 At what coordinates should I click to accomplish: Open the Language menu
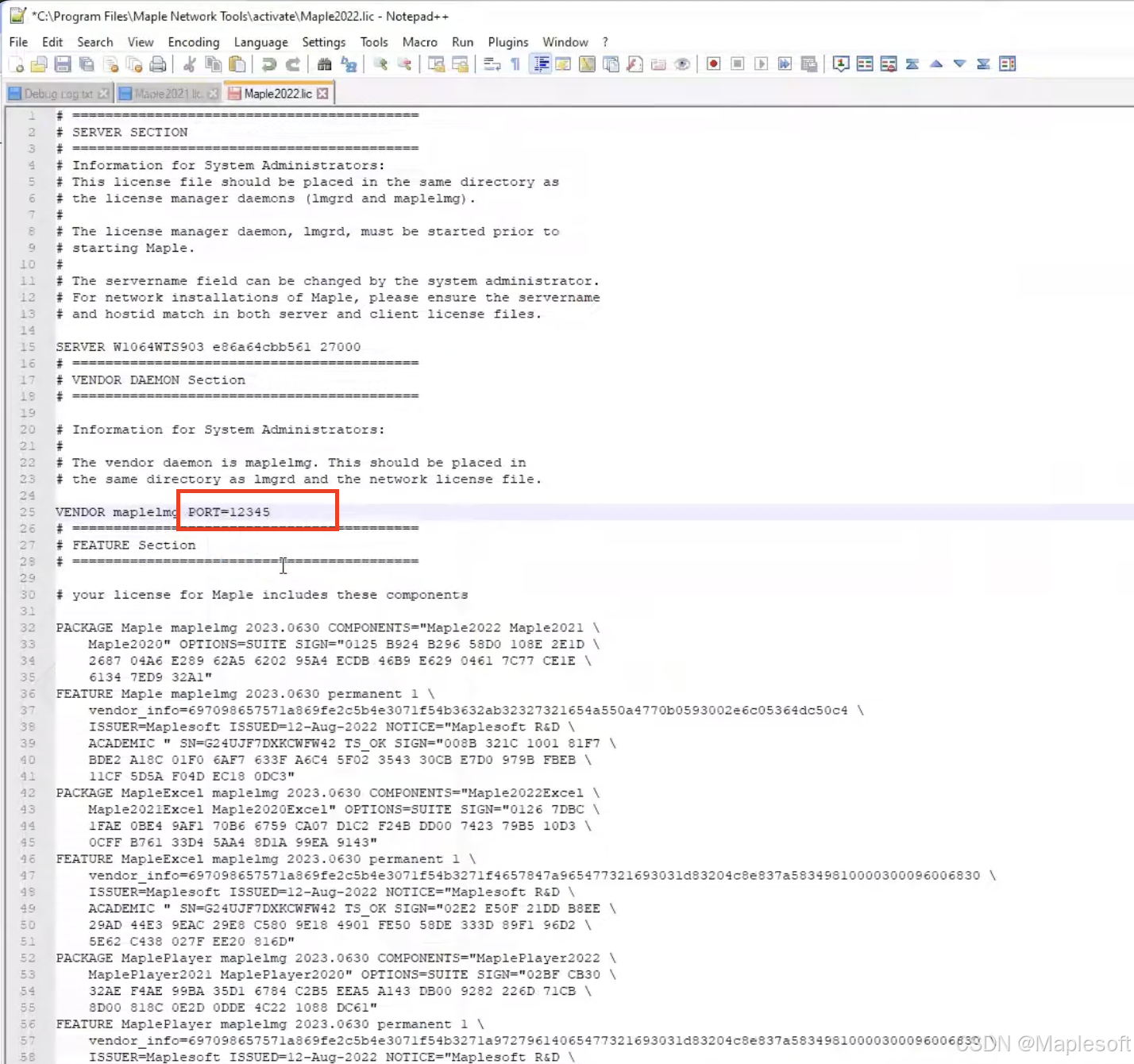pos(261,42)
